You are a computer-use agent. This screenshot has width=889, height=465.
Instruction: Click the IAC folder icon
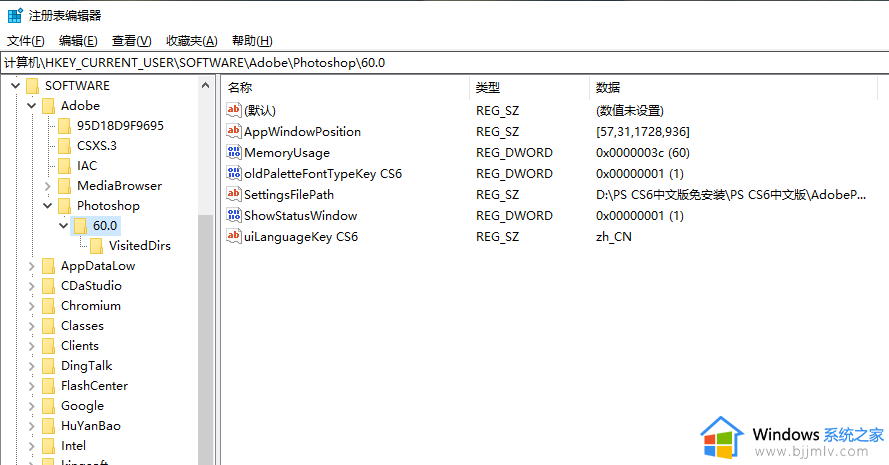tap(65, 166)
